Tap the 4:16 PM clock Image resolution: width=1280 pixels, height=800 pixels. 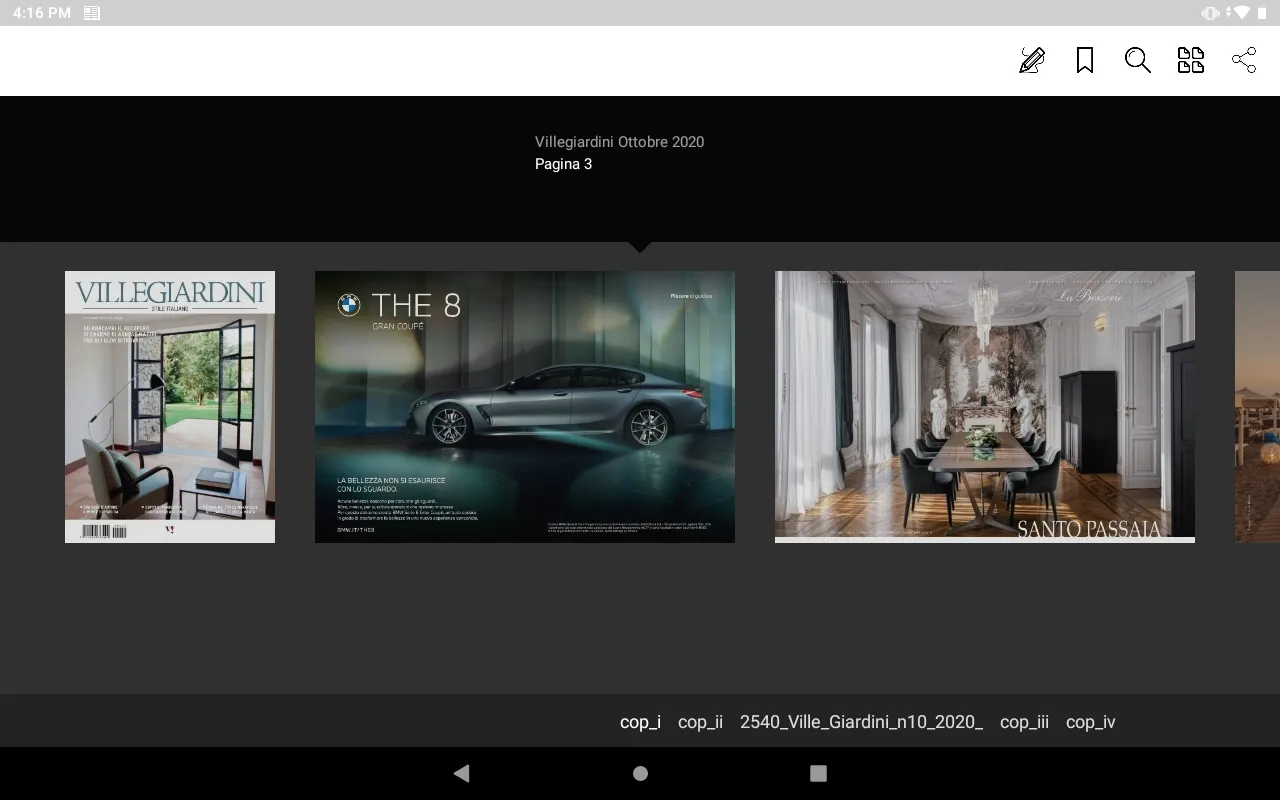(x=41, y=13)
